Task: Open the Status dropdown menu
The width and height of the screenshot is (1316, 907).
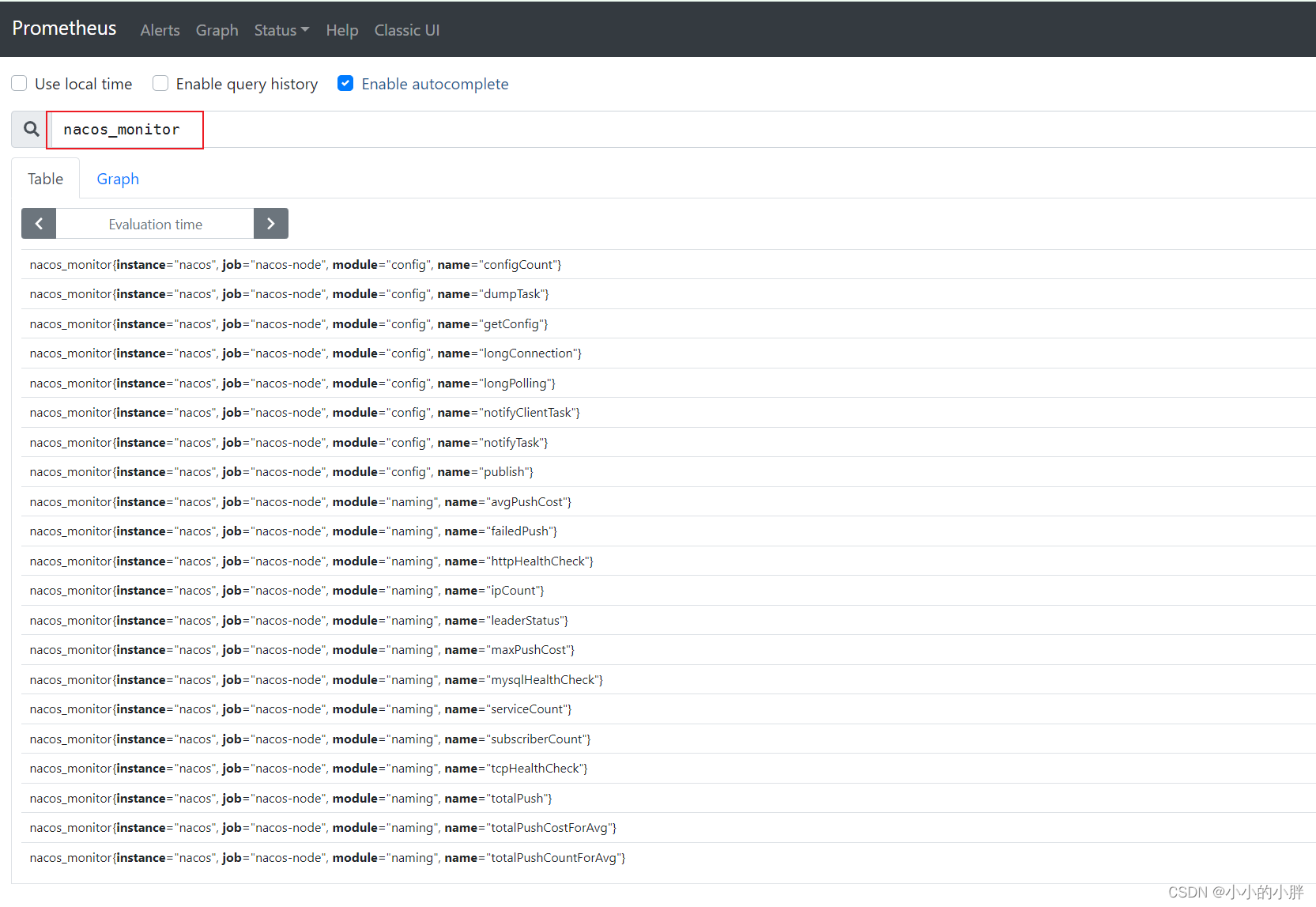Action: pos(281,30)
